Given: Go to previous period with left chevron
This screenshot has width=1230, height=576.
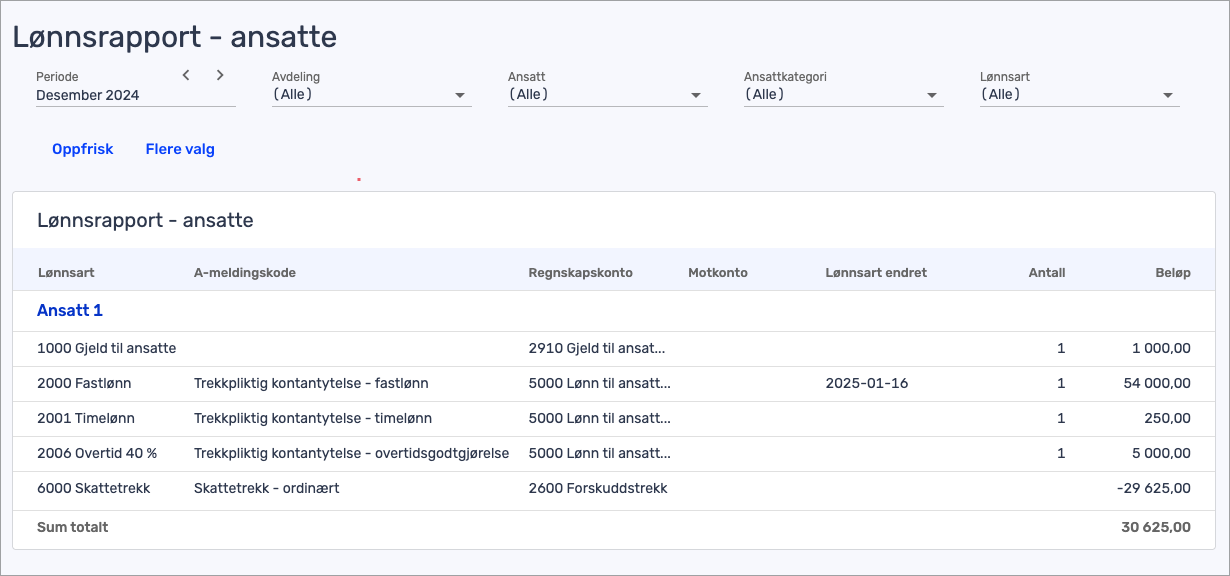Looking at the screenshot, I should coord(186,75).
